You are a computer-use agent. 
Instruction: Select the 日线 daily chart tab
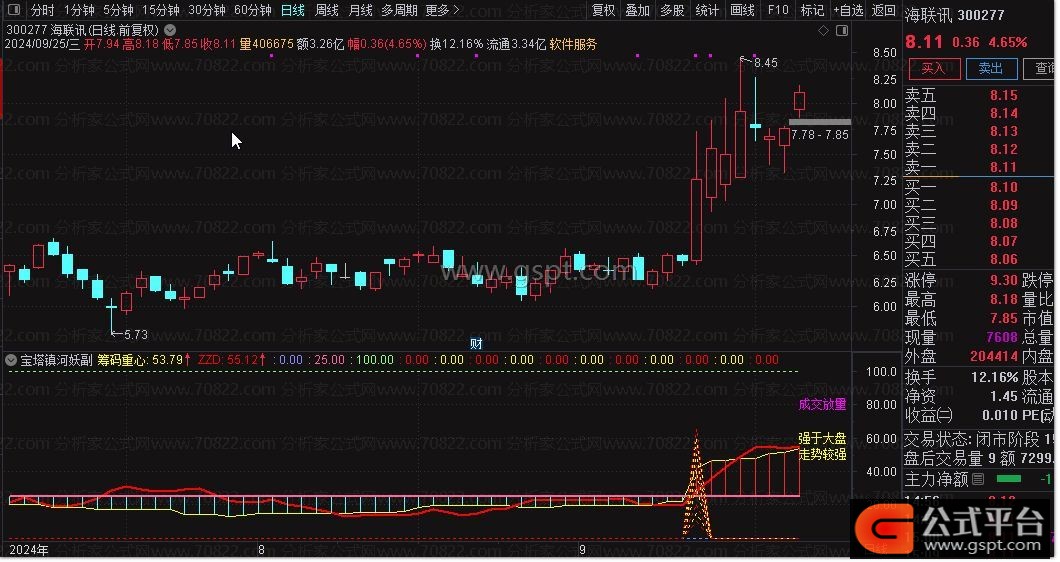[x=293, y=10]
